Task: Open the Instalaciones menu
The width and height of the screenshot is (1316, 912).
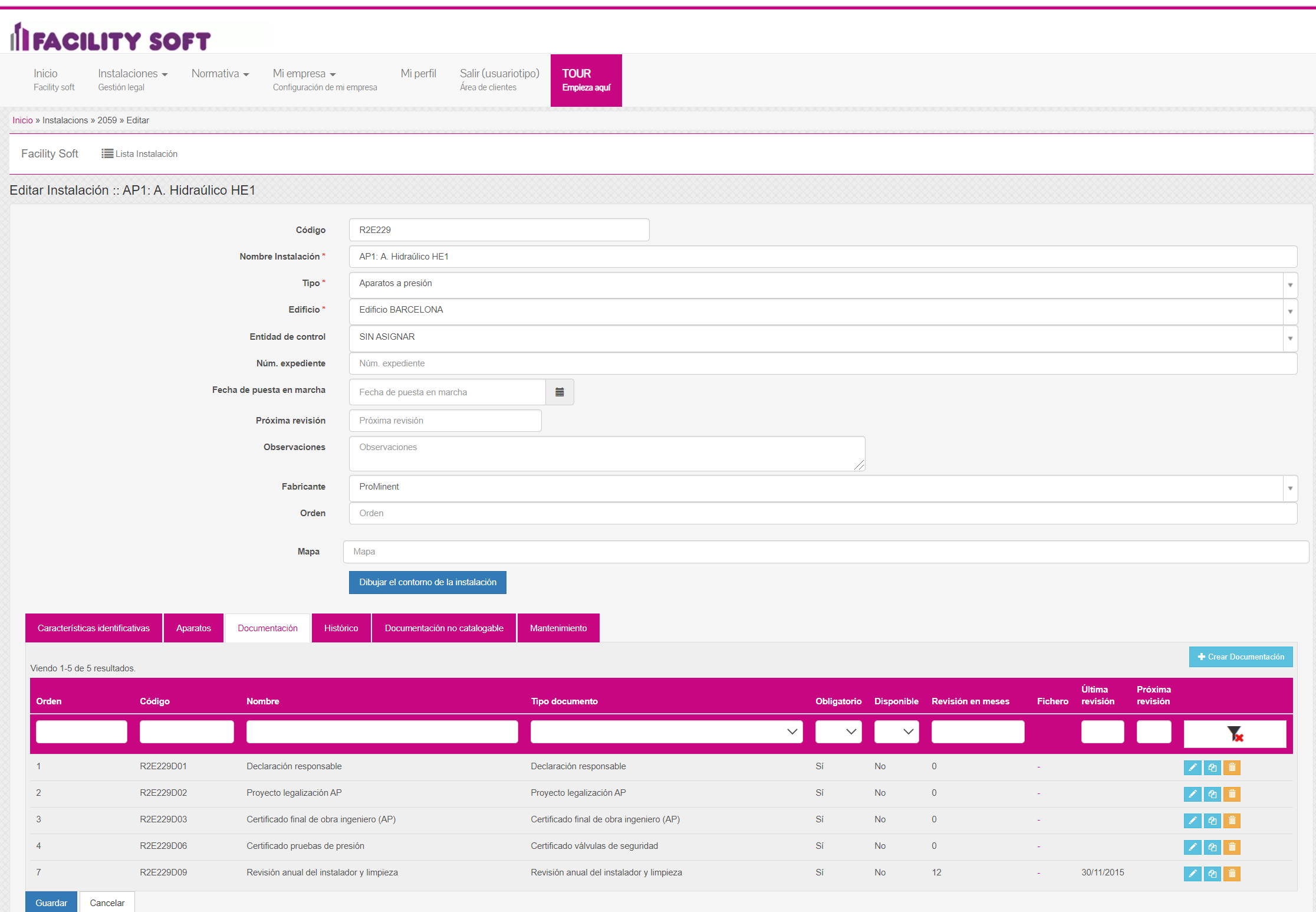Action: [132, 74]
